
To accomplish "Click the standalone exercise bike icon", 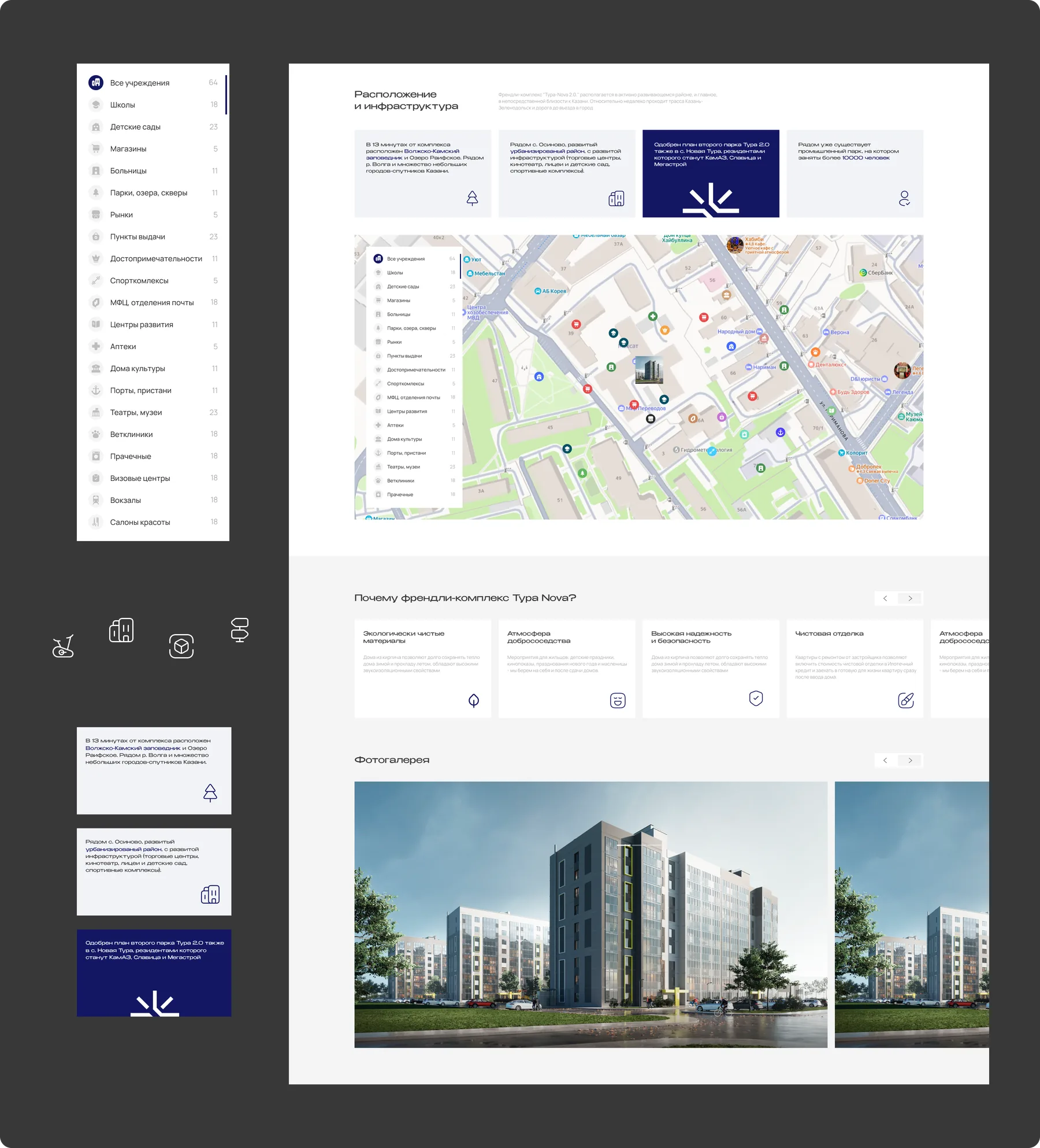I will (x=63, y=646).
